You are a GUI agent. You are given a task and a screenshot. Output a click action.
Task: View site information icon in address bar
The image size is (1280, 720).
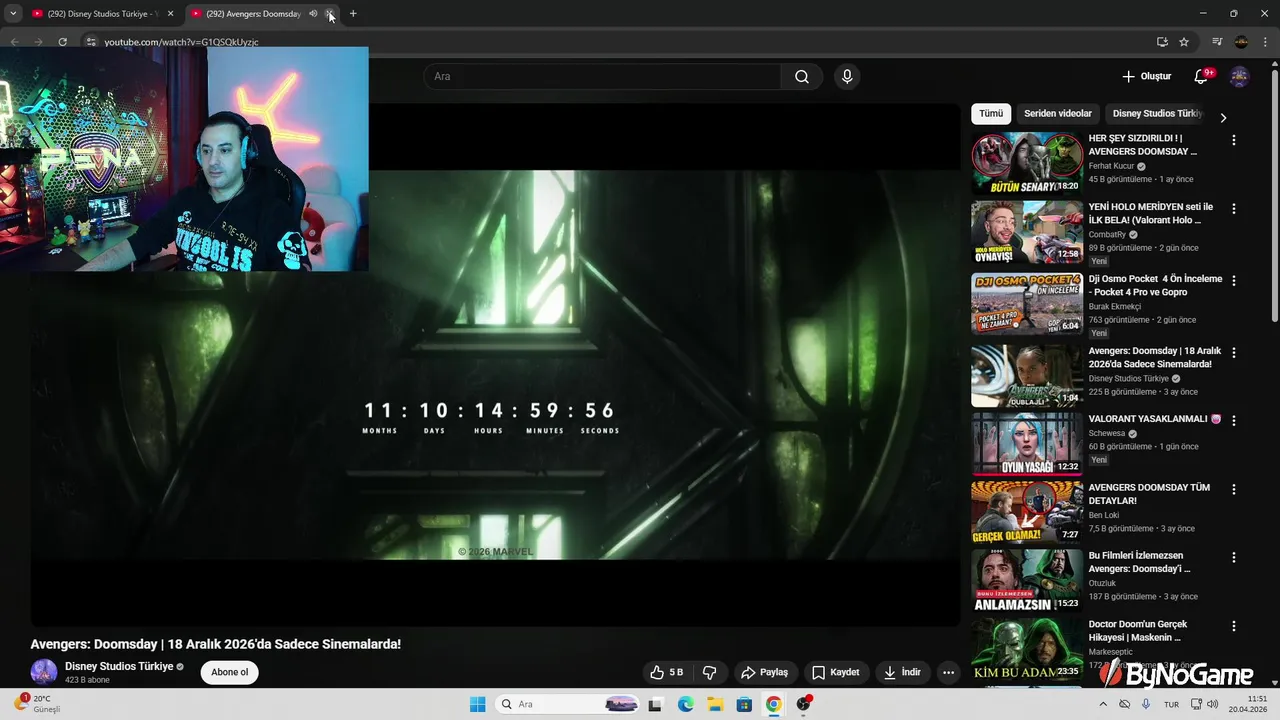(90, 42)
